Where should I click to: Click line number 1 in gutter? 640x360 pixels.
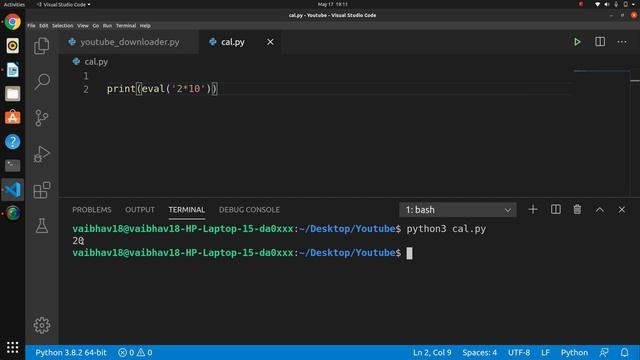pyautogui.click(x=86, y=76)
